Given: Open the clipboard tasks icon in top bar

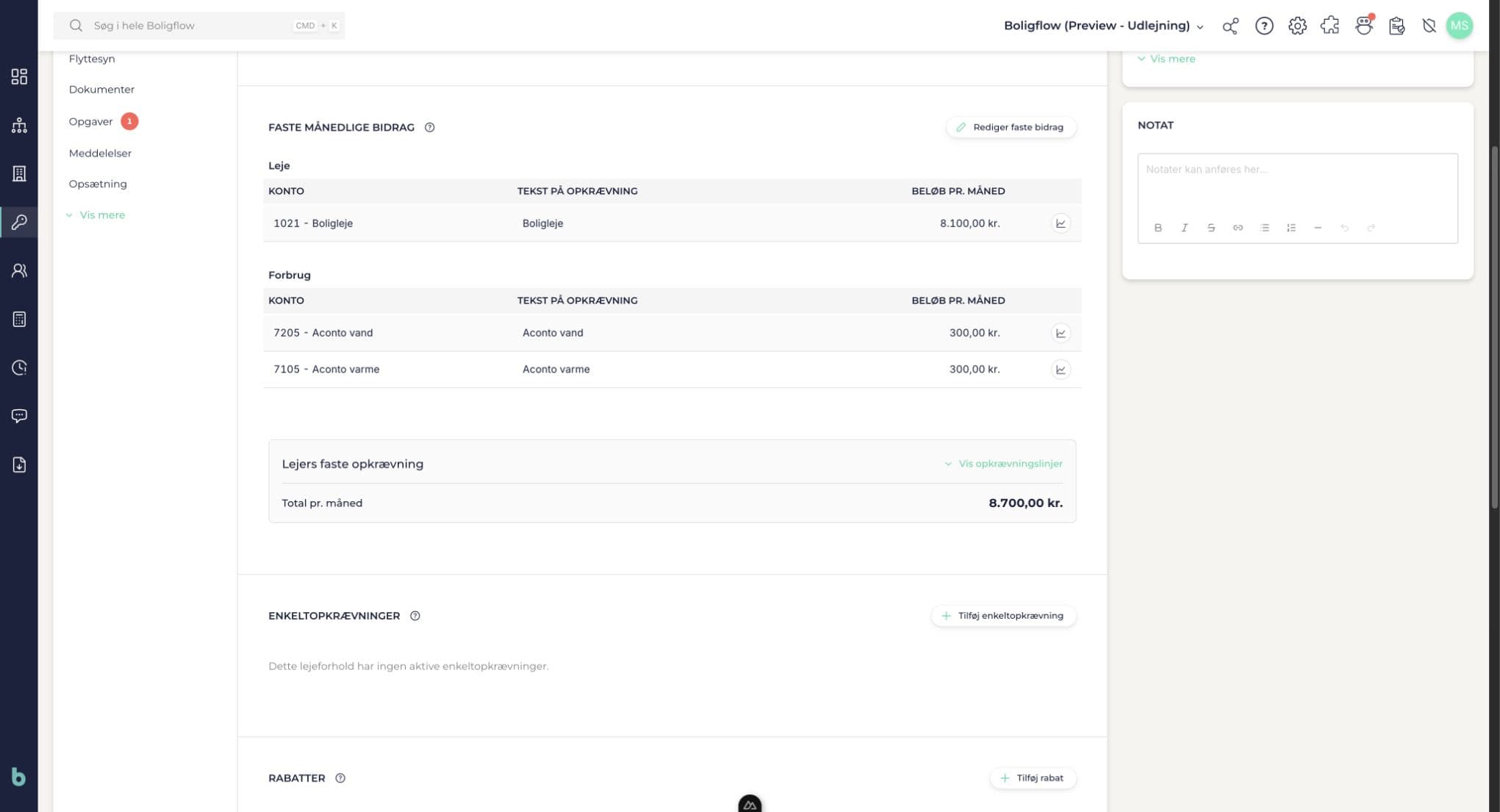Looking at the screenshot, I should click(x=1396, y=26).
